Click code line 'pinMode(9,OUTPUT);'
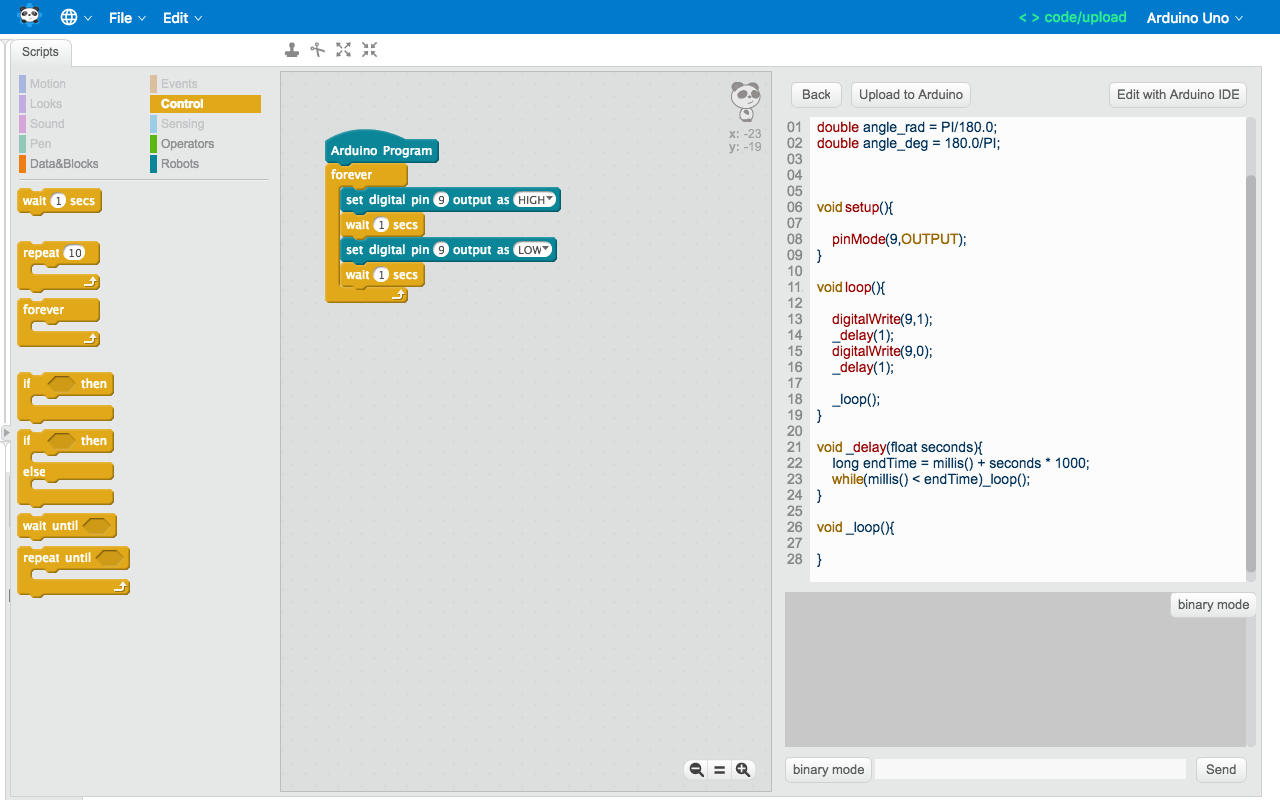The width and height of the screenshot is (1280, 800). (x=899, y=239)
